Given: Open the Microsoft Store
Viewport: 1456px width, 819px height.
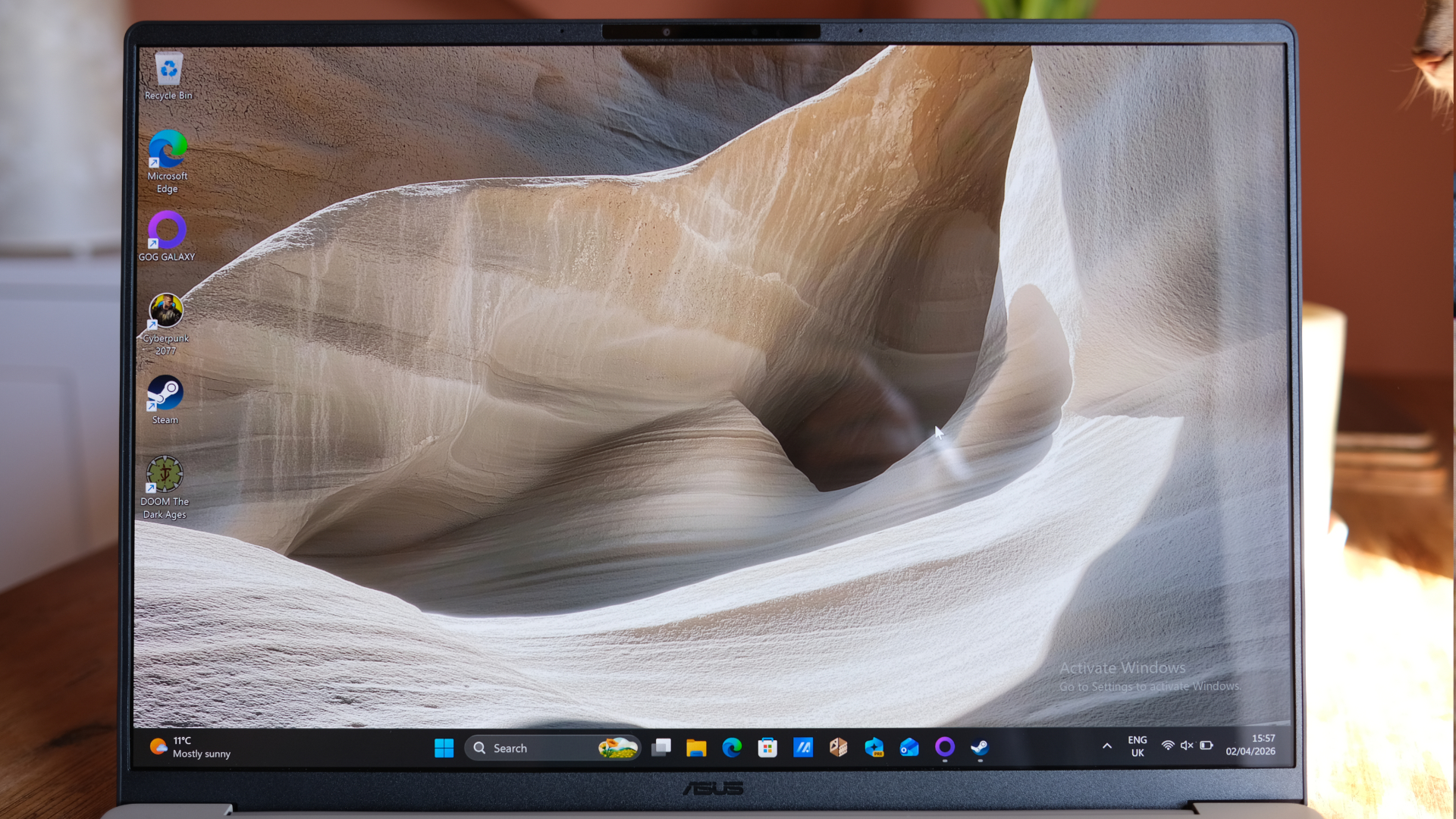Looking at the screenshot, I should coord(767,748).
